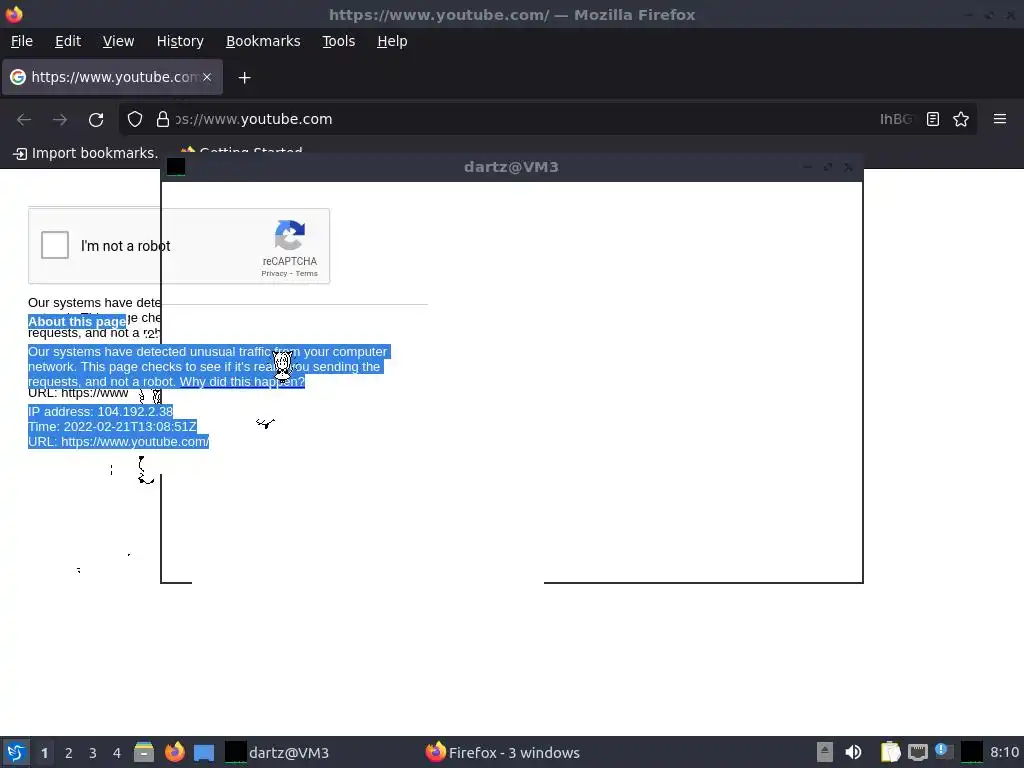Launch Firefox from the taskbar quick launcher
The height and width of the screenshot is (768, 1024).
tap(174, 752)
